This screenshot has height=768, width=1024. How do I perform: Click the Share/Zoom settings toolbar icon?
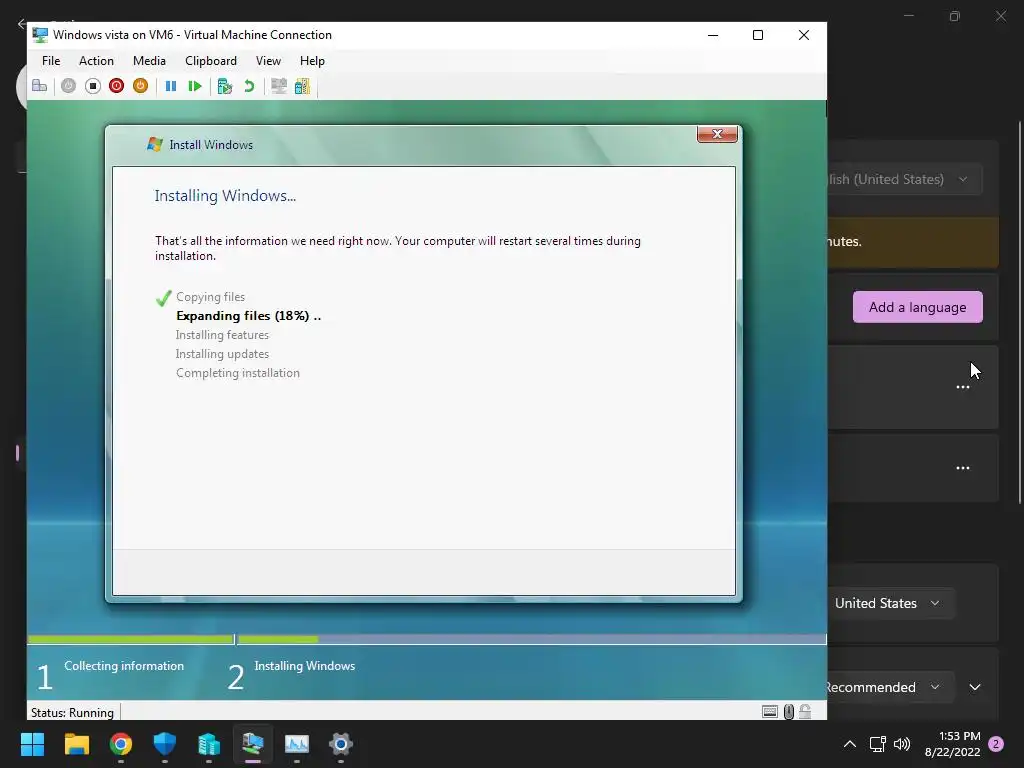(302, 86)
